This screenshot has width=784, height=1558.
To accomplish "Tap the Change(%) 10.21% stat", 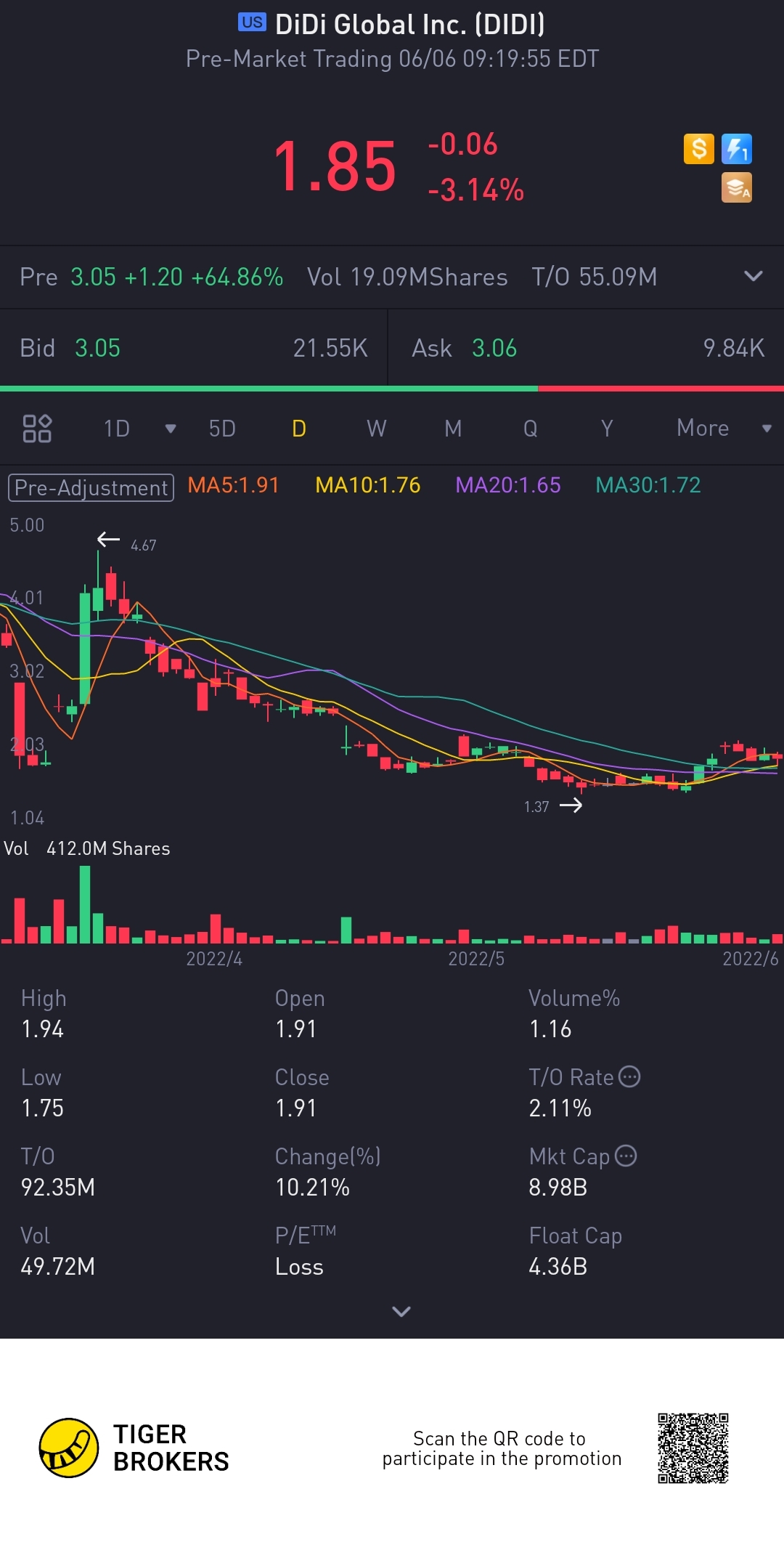I will point(328,1172).
